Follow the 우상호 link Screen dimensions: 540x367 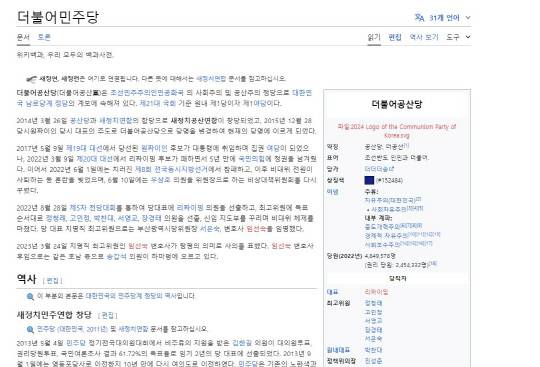click(x=160, y=180)
